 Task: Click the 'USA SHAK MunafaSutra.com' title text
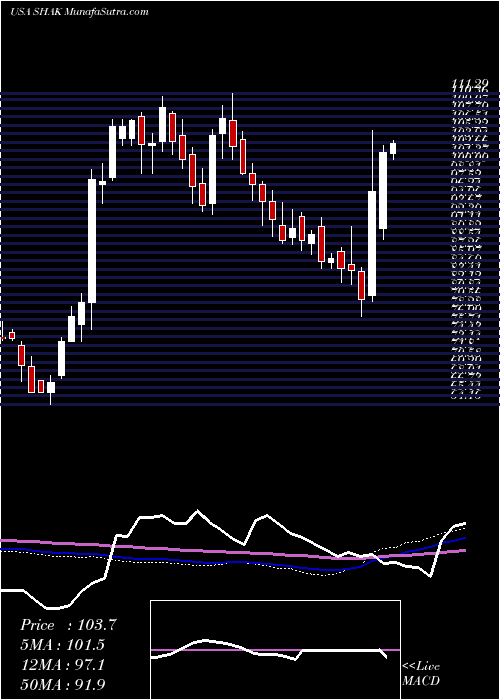tap(79, 12)
